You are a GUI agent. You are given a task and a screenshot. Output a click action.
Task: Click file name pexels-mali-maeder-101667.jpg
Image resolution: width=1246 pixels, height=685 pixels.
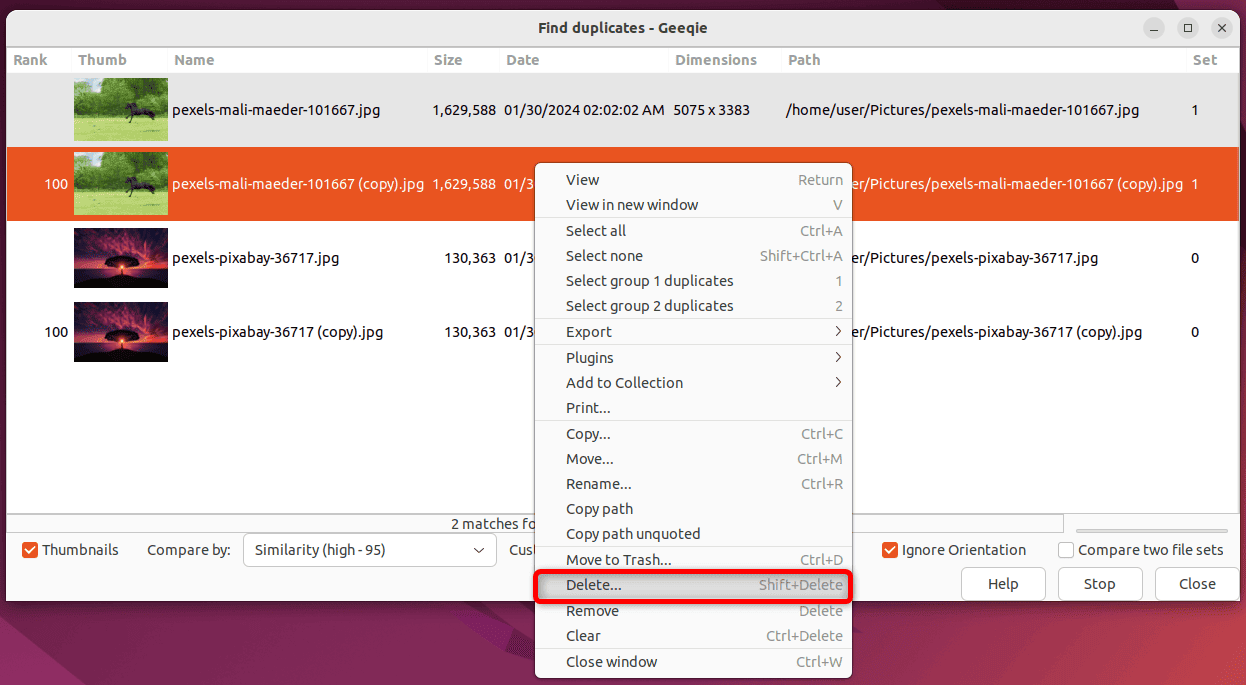coord(276,110)
